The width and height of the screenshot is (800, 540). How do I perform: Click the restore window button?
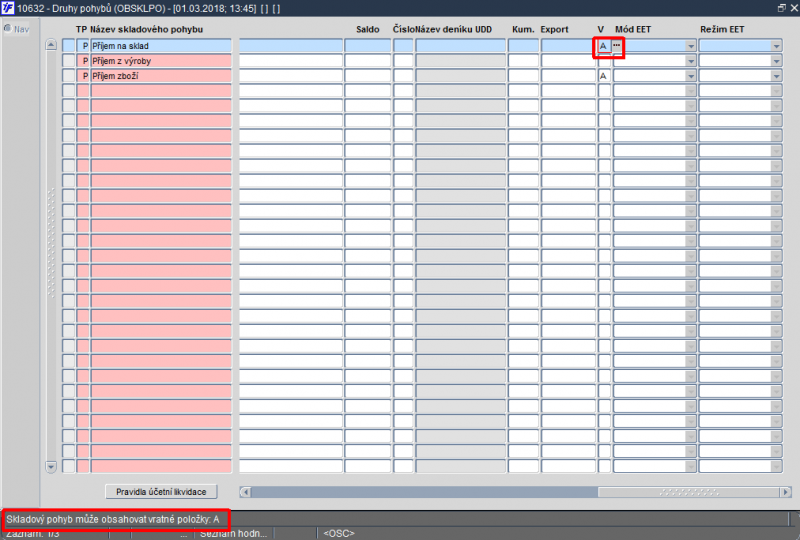click(x=781, y=8)
